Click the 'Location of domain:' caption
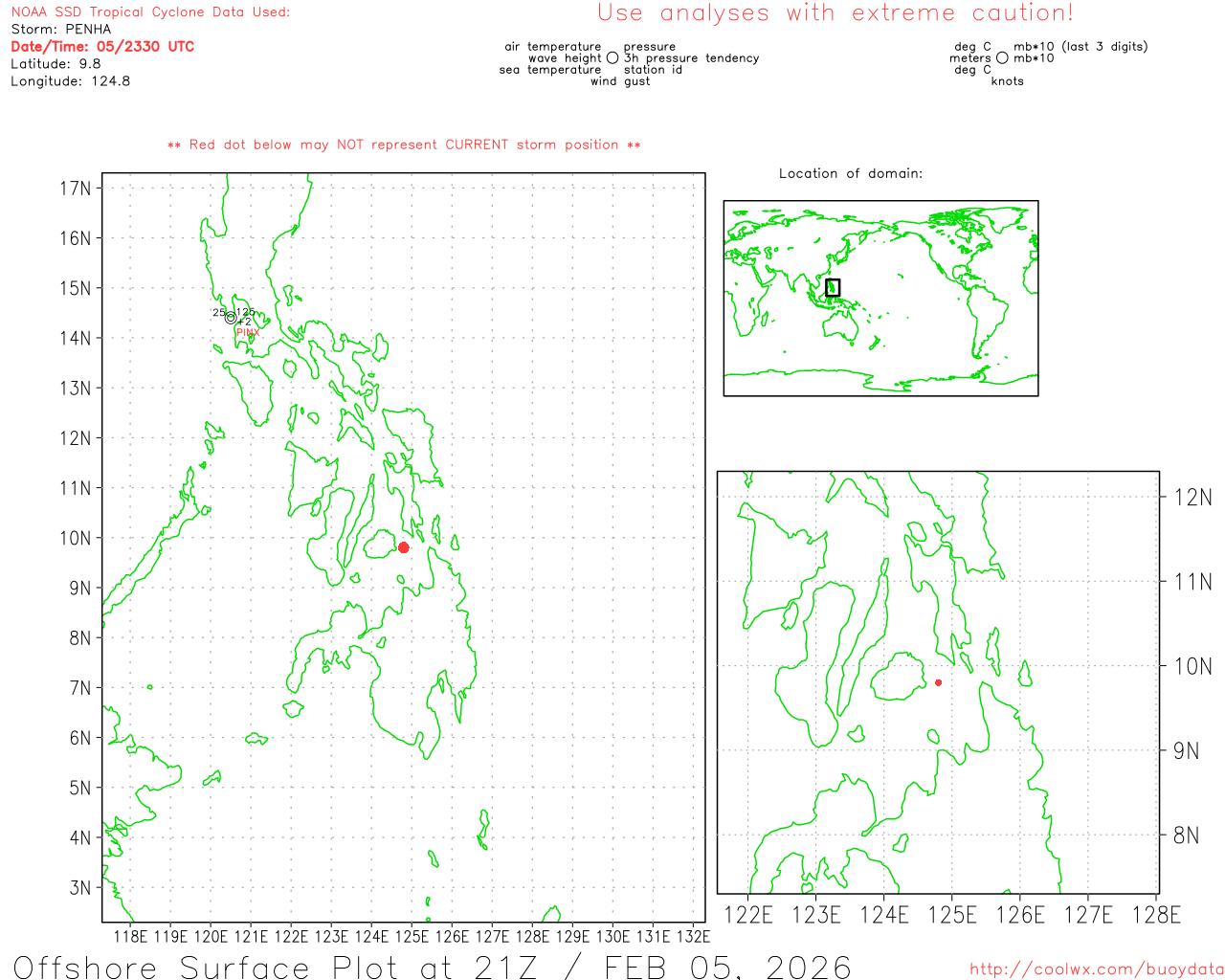Screen dimensions: 1225x980 coord(850,173)
